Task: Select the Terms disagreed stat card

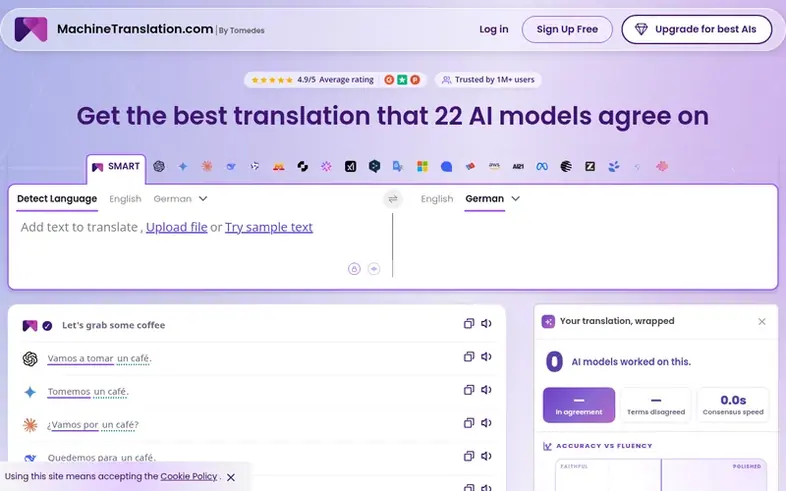Action: coord(656,405)
